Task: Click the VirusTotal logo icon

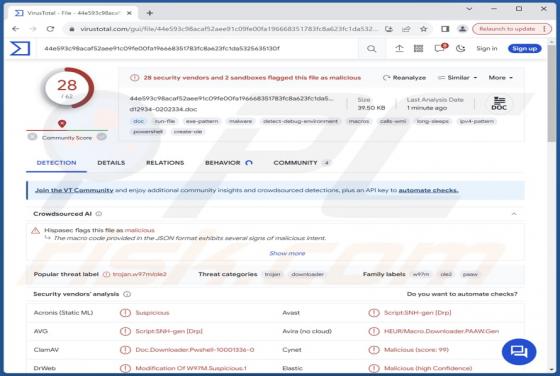Action: click(20, 49)
